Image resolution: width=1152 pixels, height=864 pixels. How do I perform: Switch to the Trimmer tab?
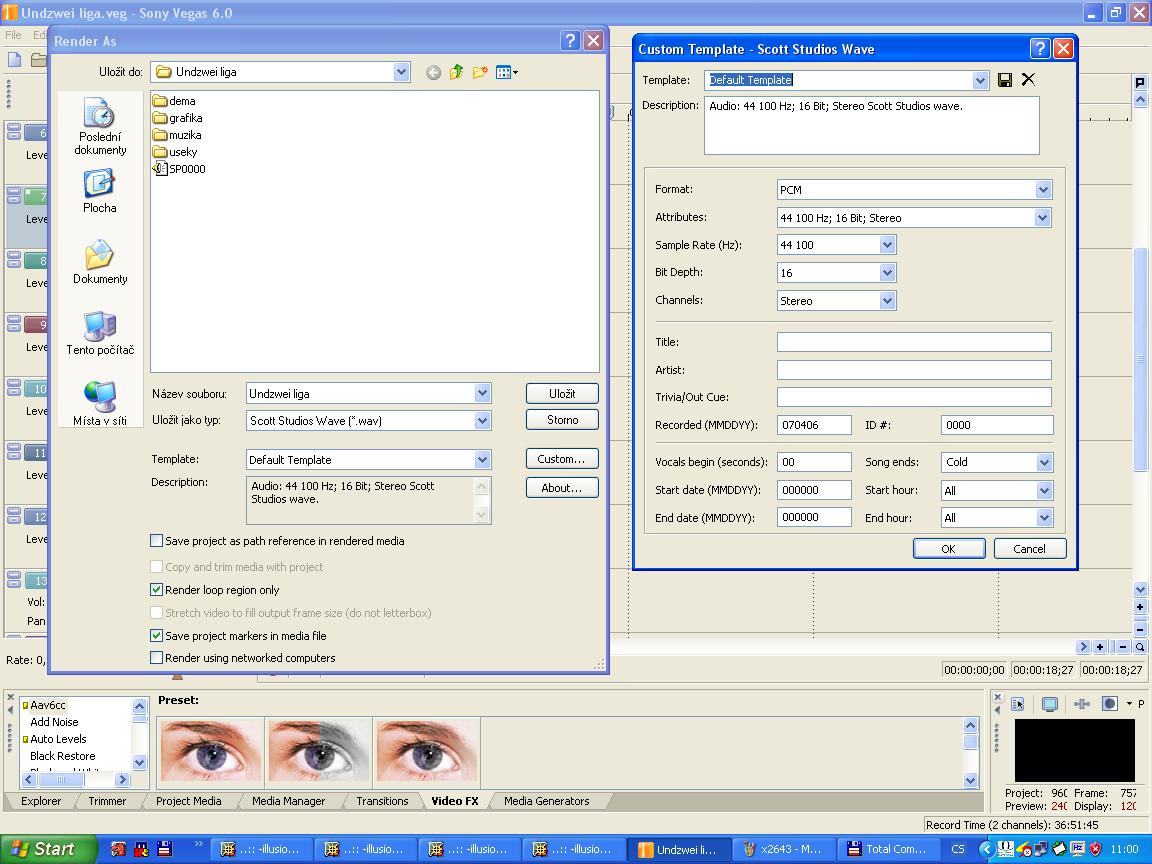pos(107,801)
